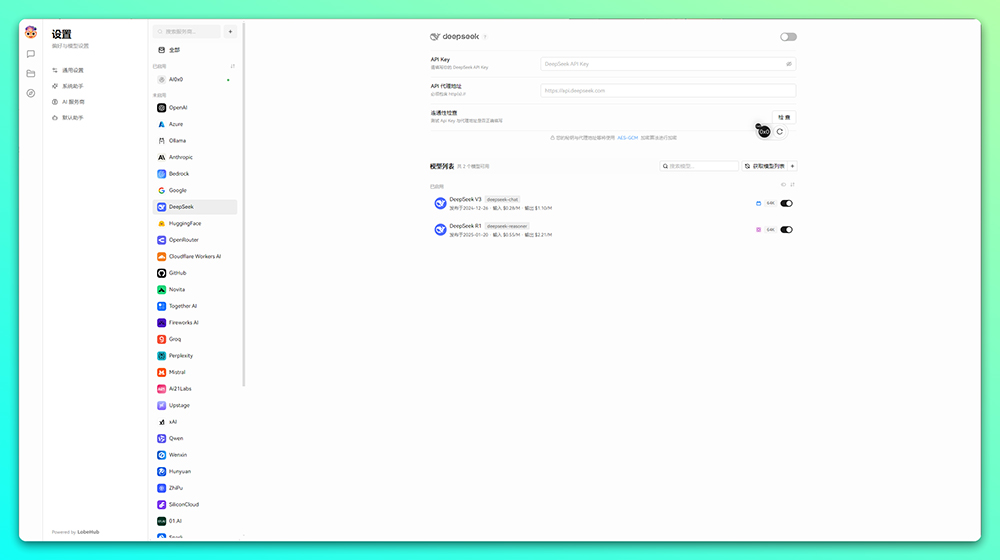This screenshot has height=560, width=1000.
Task: Enable the DeepSeek provider switch
Action: pos(788,37)
